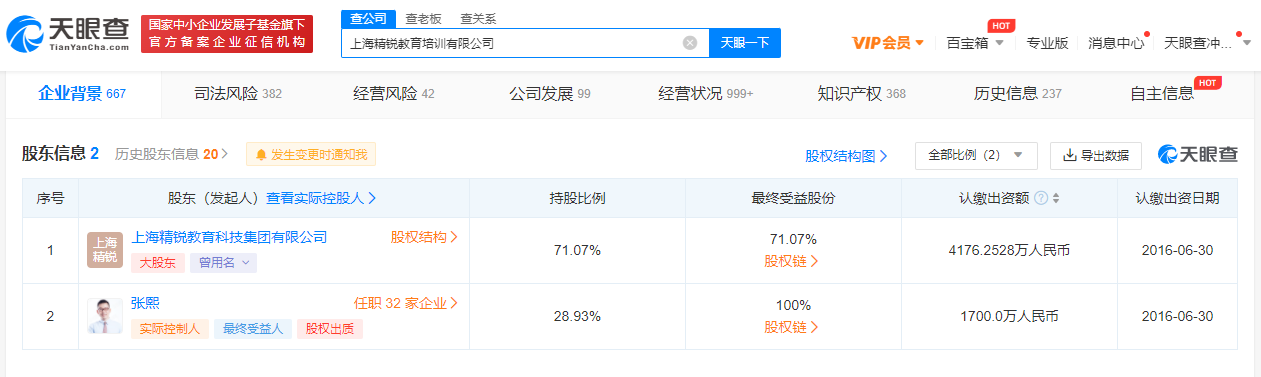
Task: Expand the 全部比例 (2) dropdown
Action: point(976,155)
